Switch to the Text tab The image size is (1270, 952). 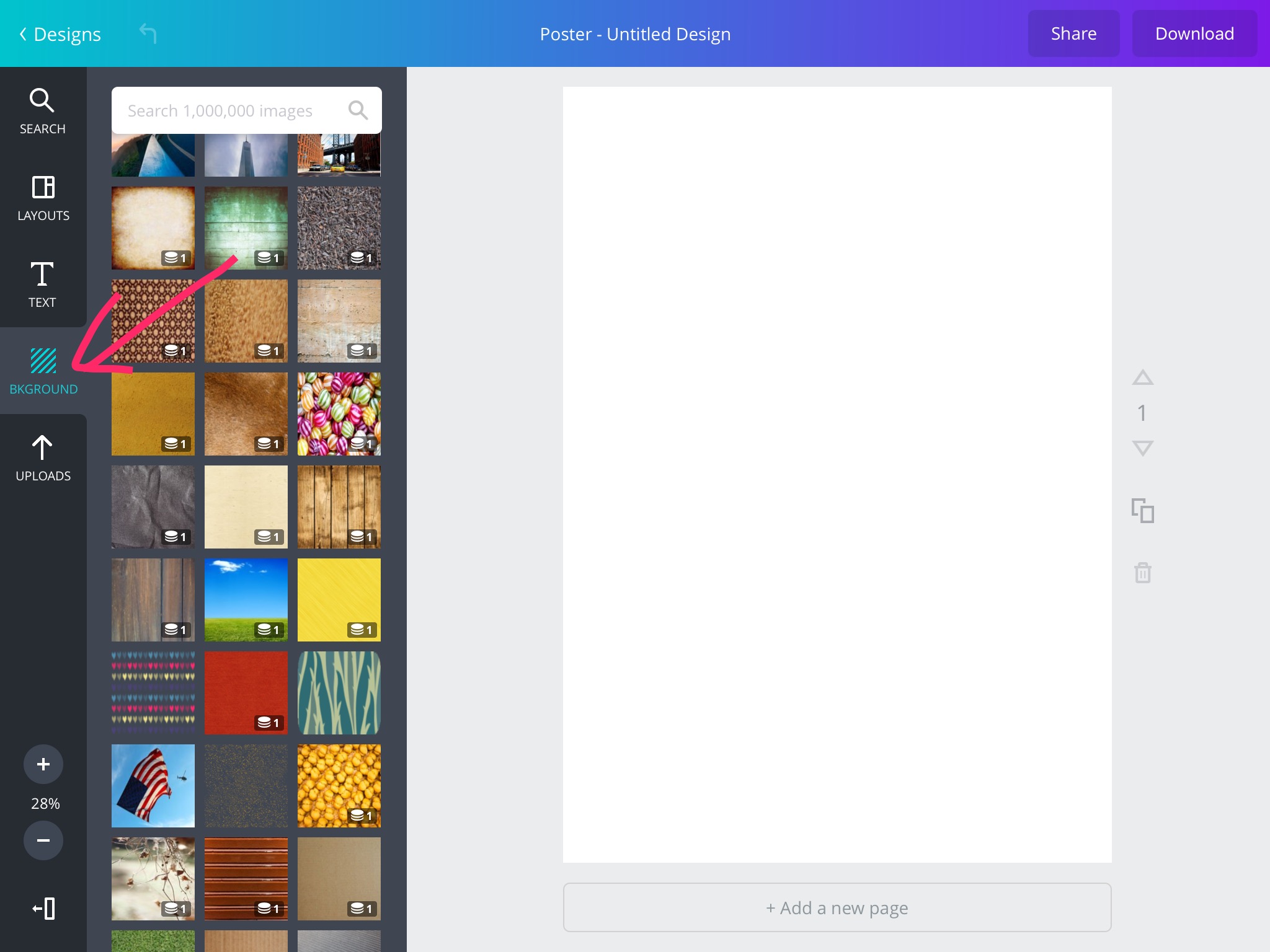42,284
